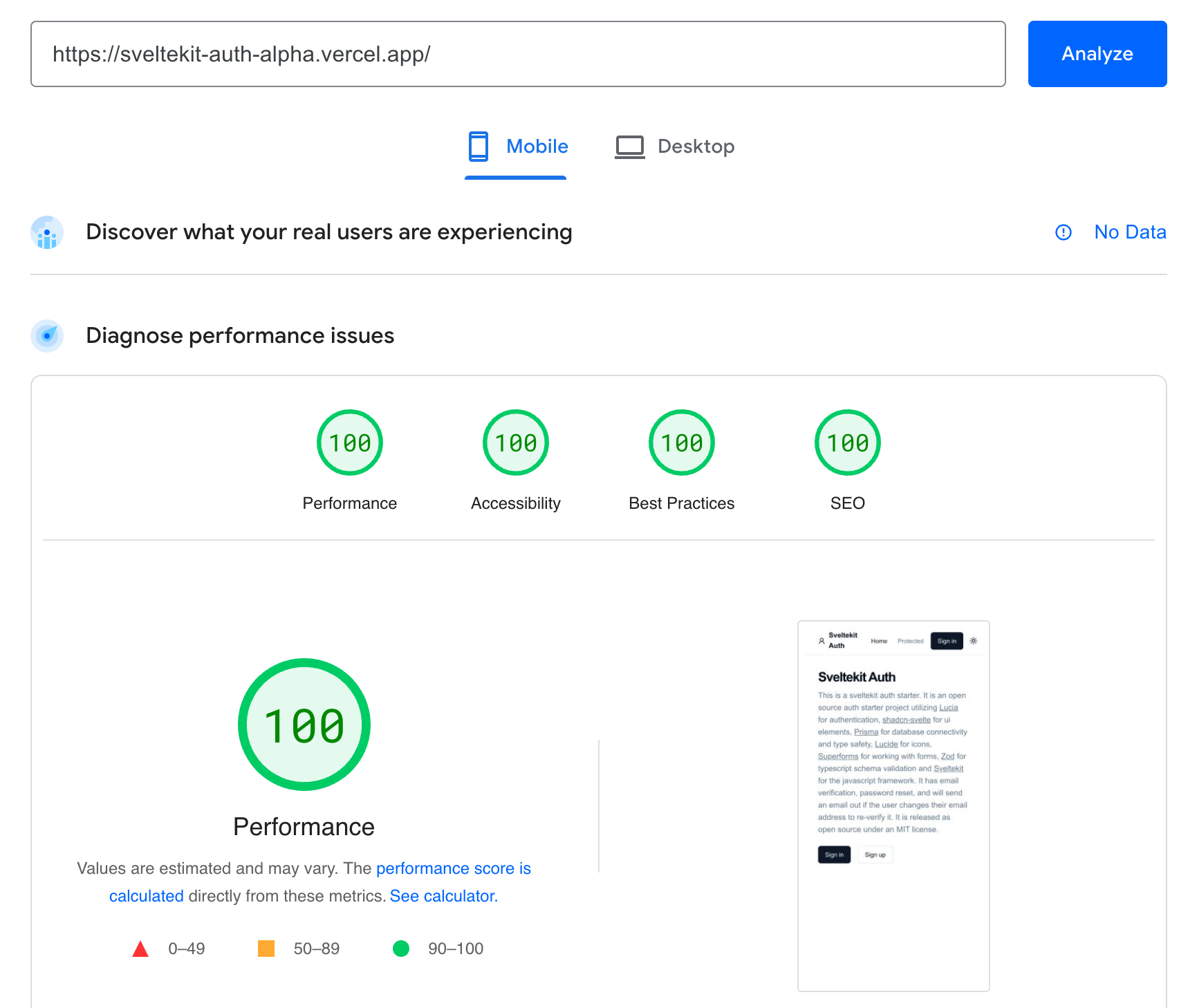Switch to the Mobile tab
Image resolution: width=1188 pixels, height=1008 pixels.
point(516,147)
